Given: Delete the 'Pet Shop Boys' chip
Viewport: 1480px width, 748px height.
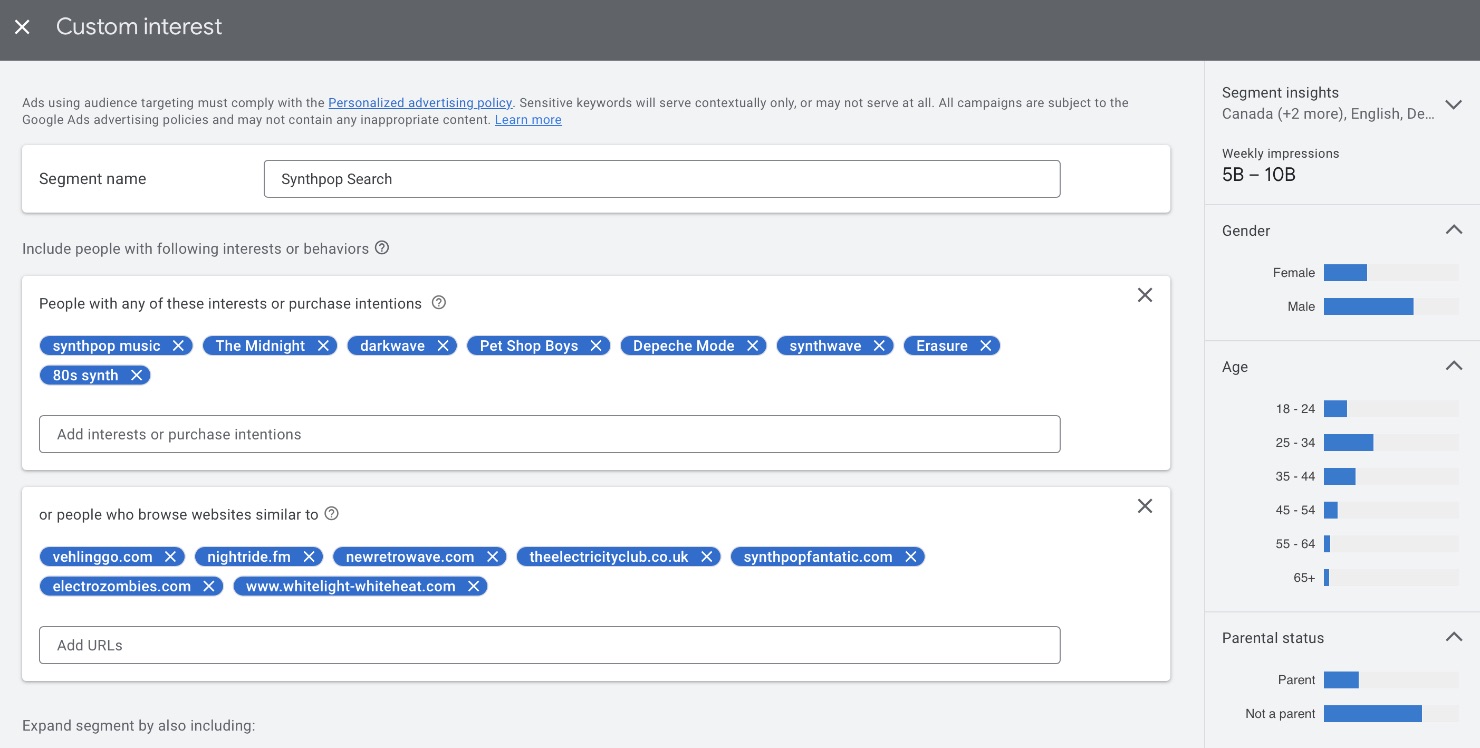Looking at the screenshot, I should [x=596, y=346].
